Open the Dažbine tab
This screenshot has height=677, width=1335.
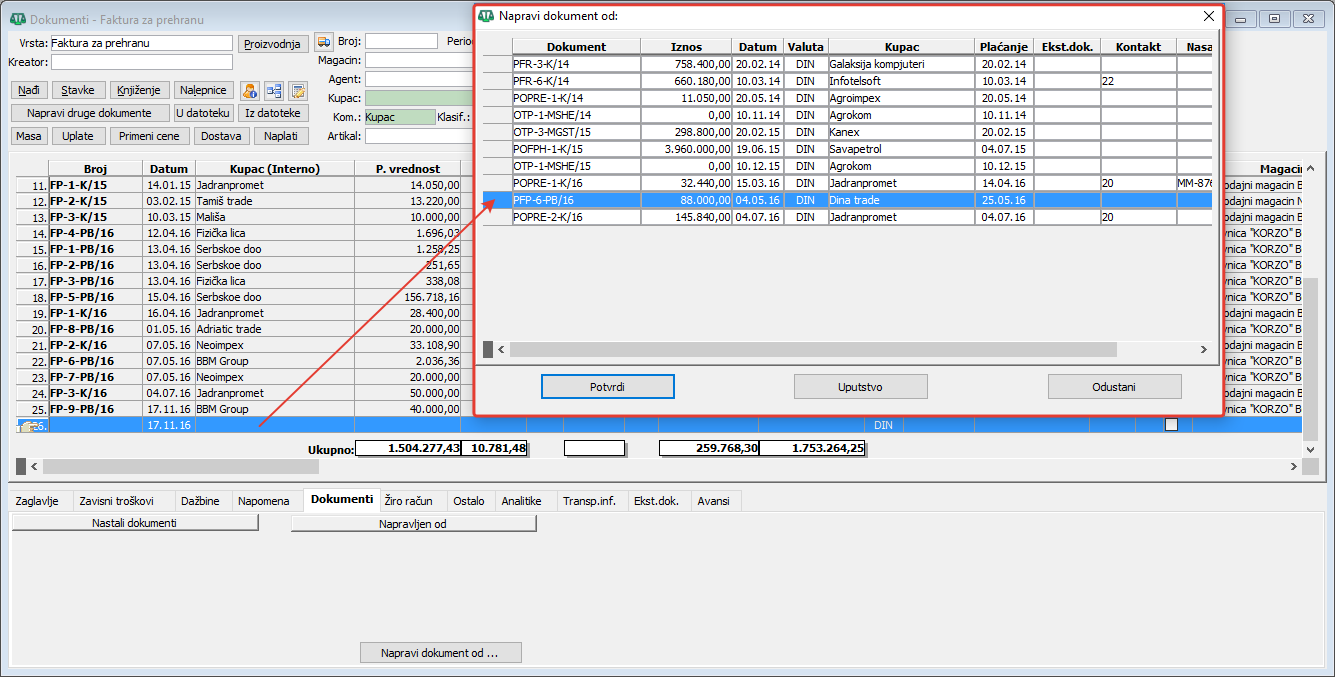pos(203,501)
